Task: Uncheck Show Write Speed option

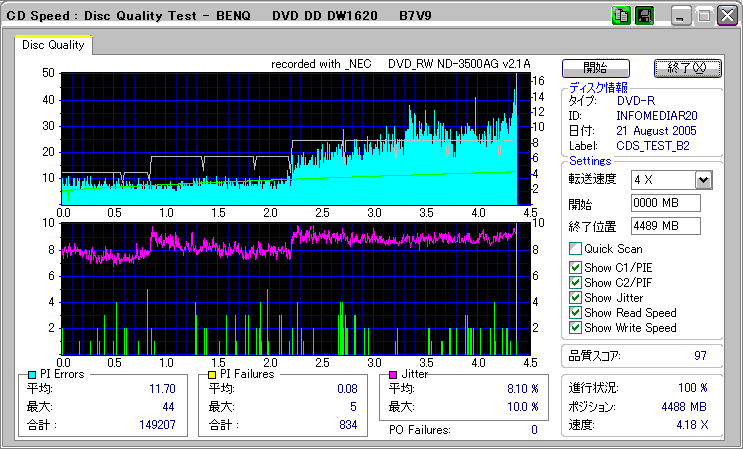Action: pos(575,327)
